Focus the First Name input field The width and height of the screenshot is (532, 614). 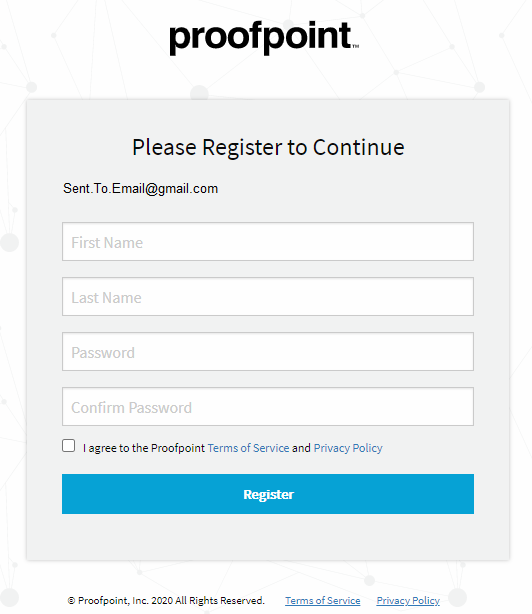268,242
